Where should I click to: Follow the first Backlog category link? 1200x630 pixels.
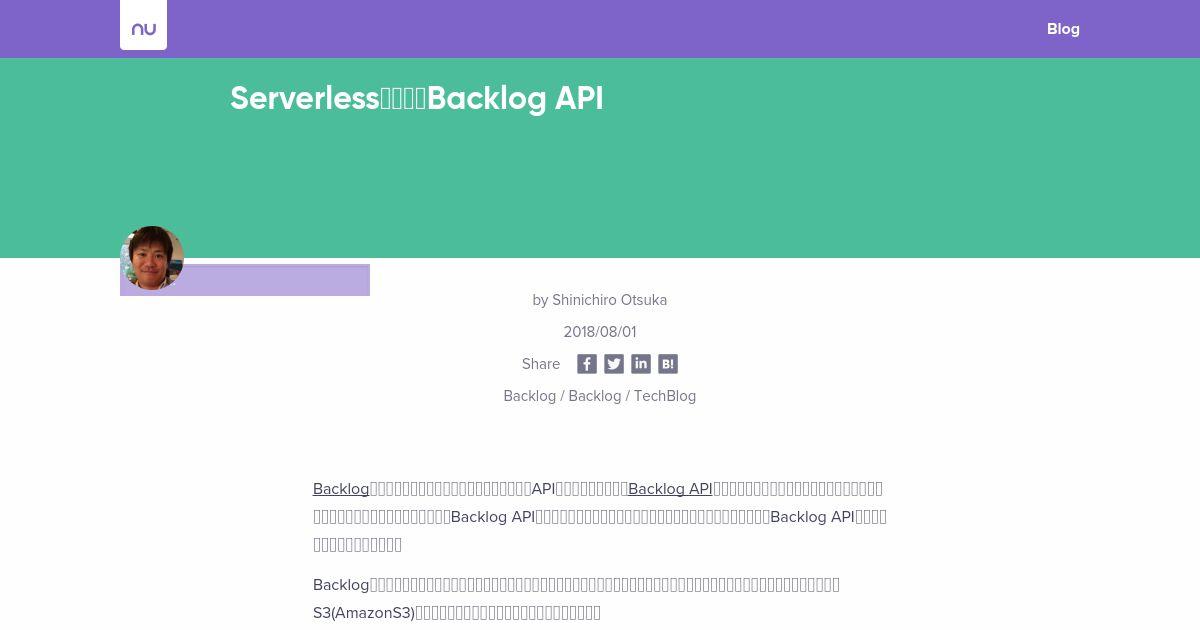pyautogui.click(x=530, y=396)
